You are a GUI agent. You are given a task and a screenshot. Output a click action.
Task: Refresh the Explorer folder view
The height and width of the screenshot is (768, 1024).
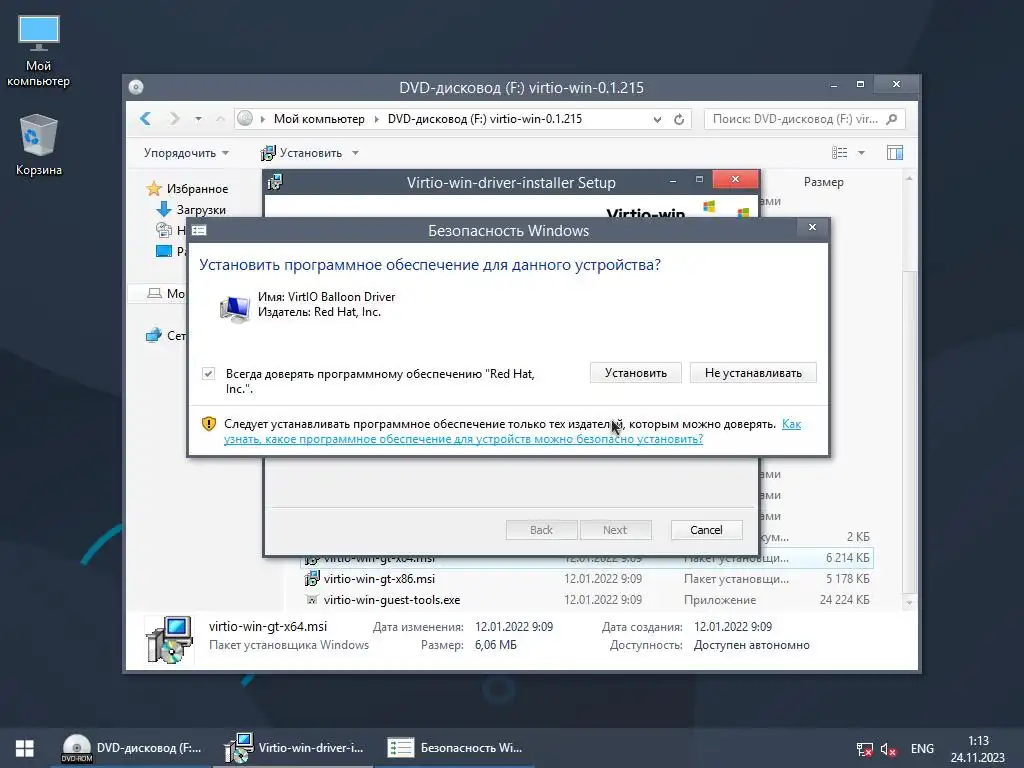coord(679,119)
